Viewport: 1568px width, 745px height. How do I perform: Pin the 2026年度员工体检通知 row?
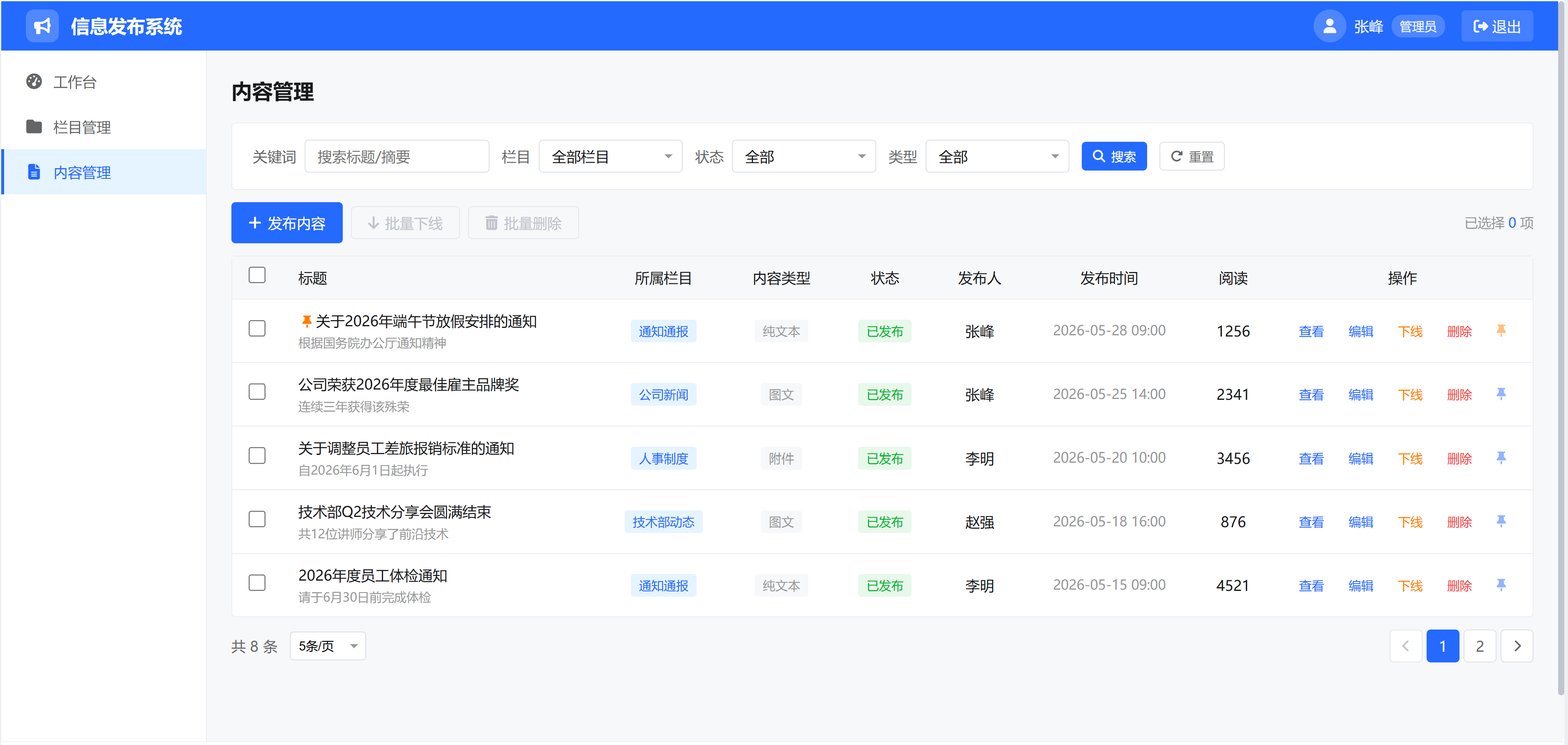[1501, 586]
